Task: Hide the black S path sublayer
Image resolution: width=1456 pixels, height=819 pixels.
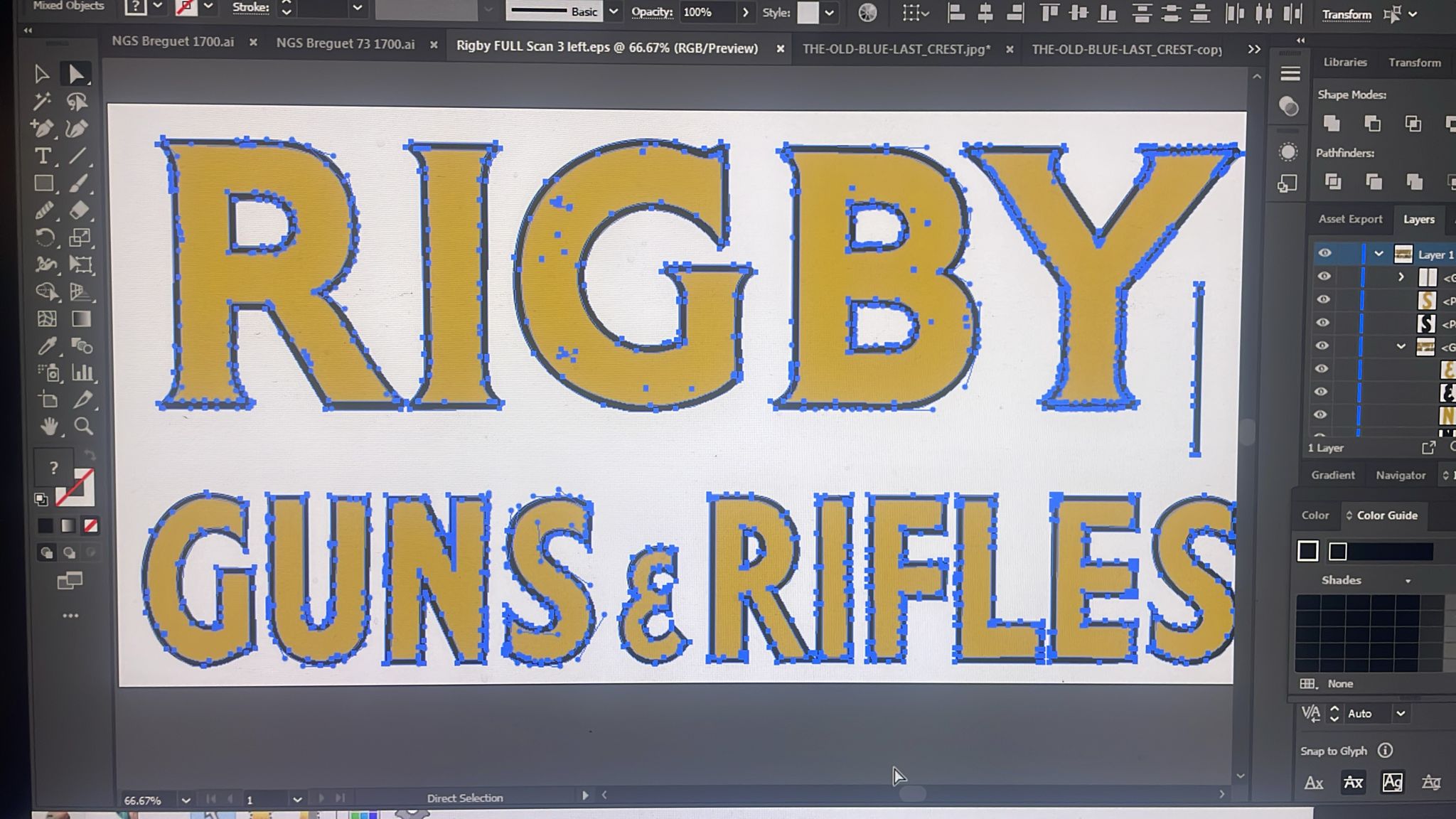Action: (x=1323, y=323)
